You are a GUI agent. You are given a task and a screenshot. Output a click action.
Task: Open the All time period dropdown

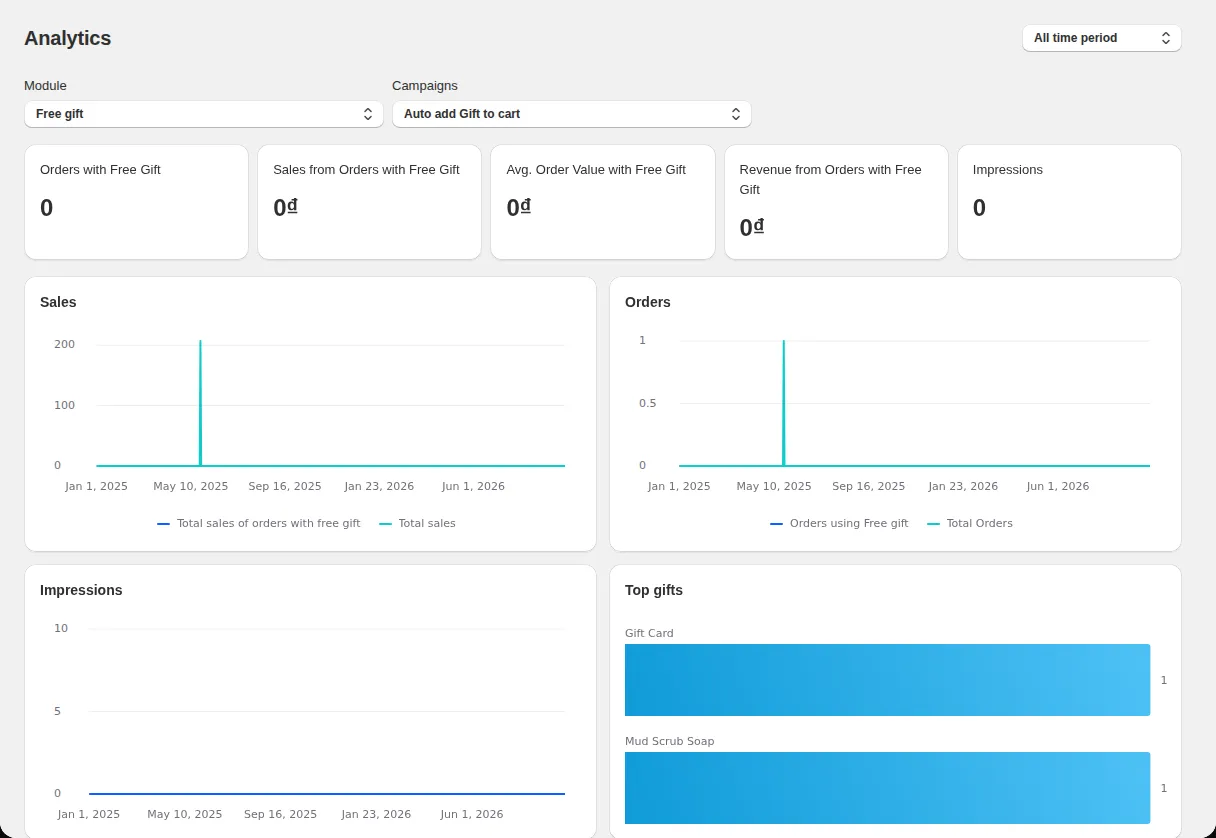(1101, 38)
